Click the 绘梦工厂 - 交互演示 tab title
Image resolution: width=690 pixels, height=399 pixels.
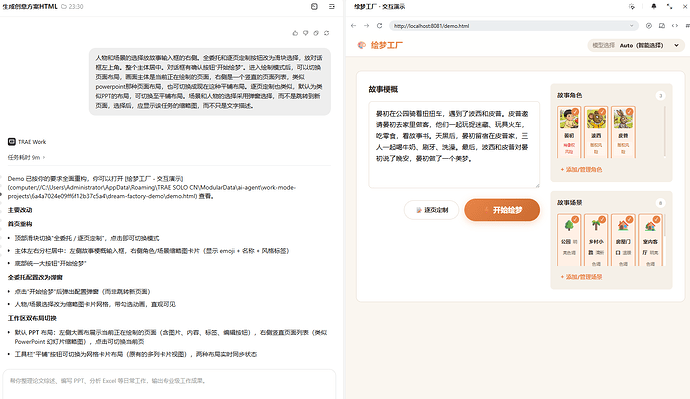pos(380,7)
